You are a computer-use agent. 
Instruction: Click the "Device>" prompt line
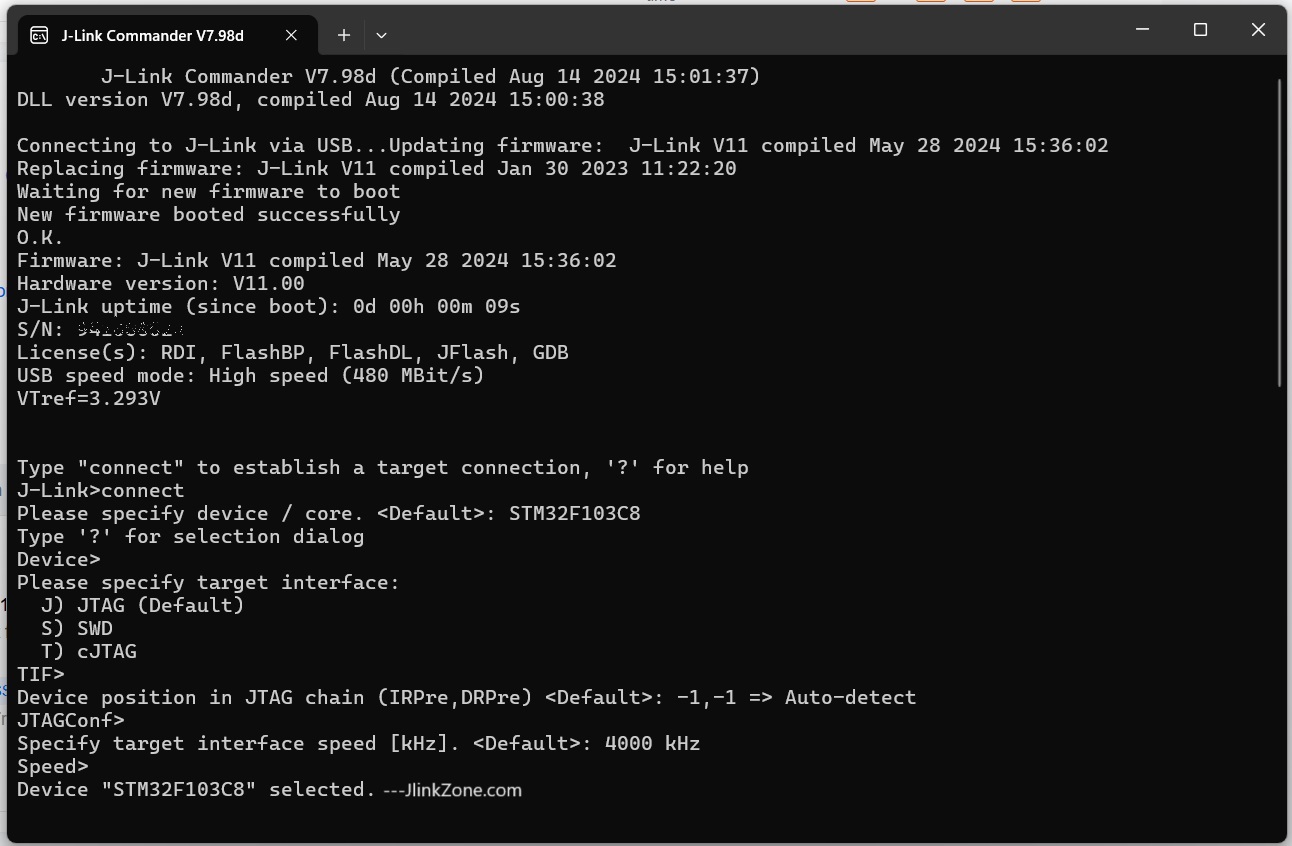[x=59, y=560]
